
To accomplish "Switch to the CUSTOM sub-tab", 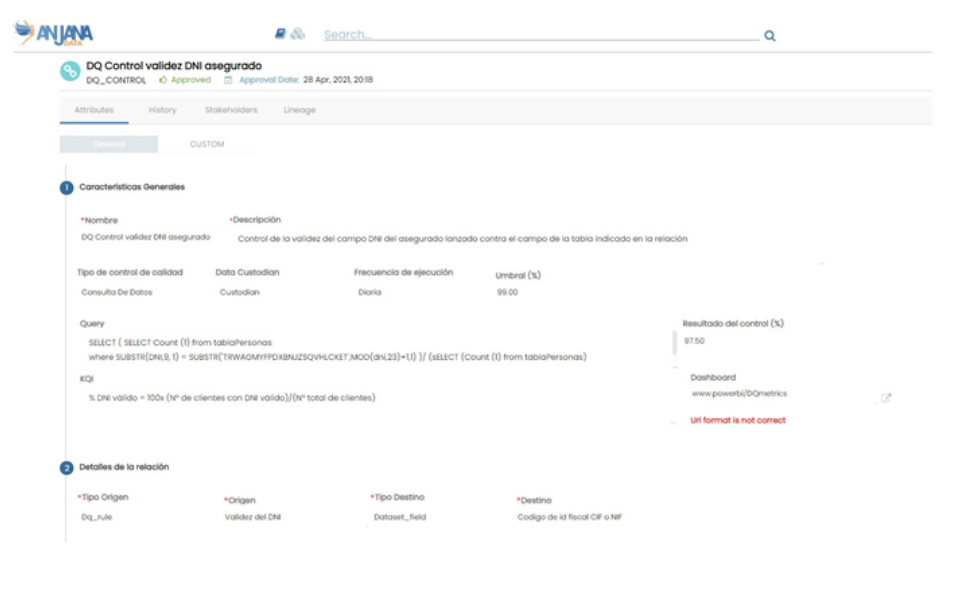I will [207, 144].
